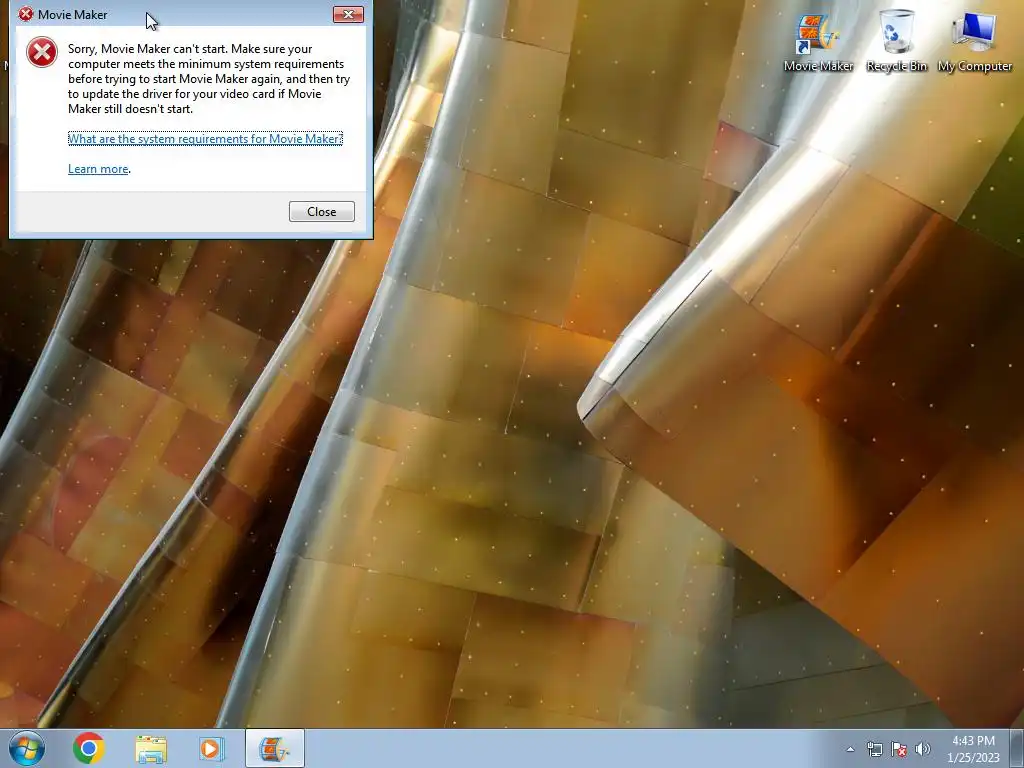Image resolution: width=1024 pixels, height=768 pixels.
Task: Open the Movie Maker desktop shortcut
Action: click(x=818, y=42)
